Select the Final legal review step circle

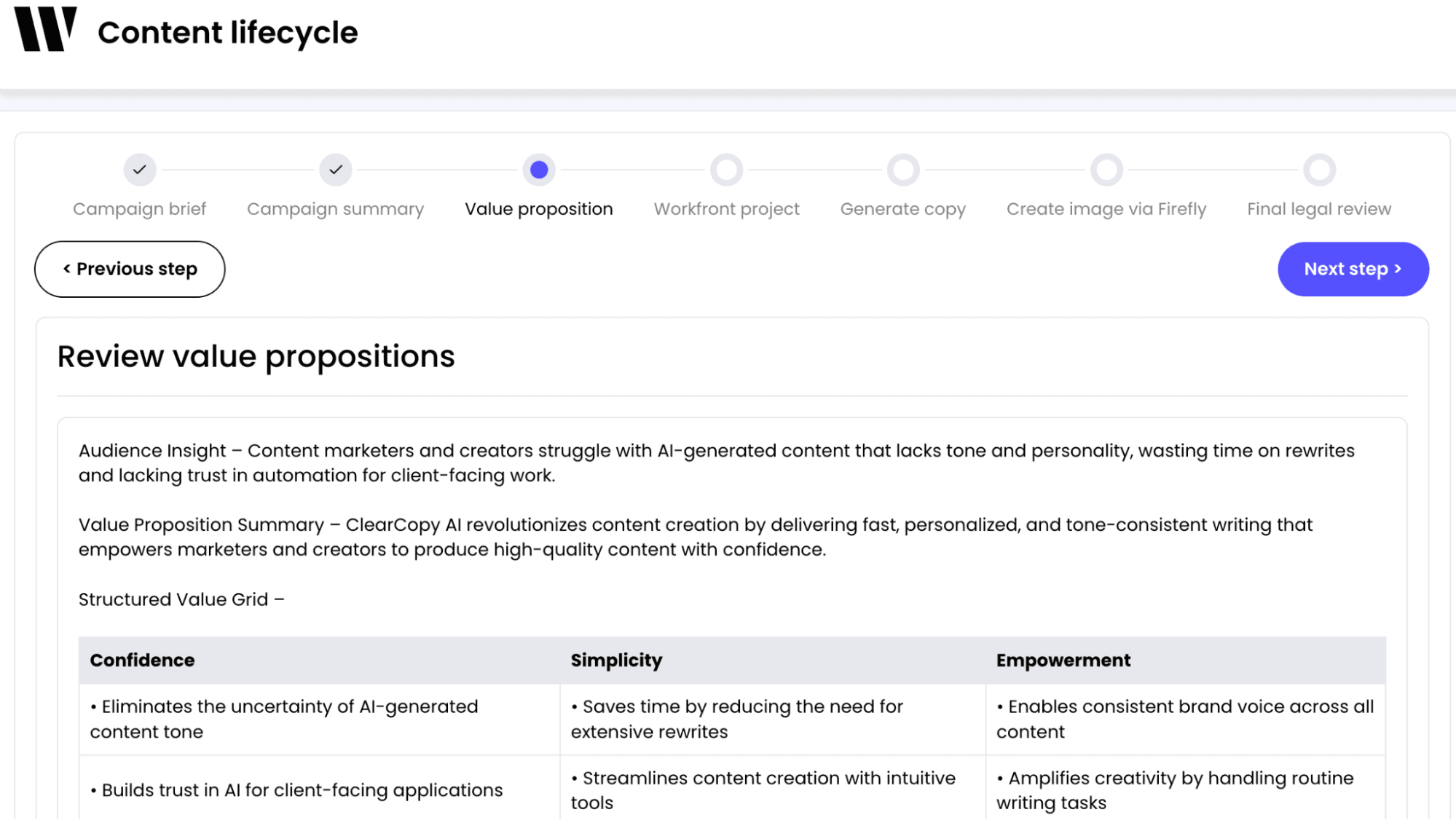(1319, 170)
